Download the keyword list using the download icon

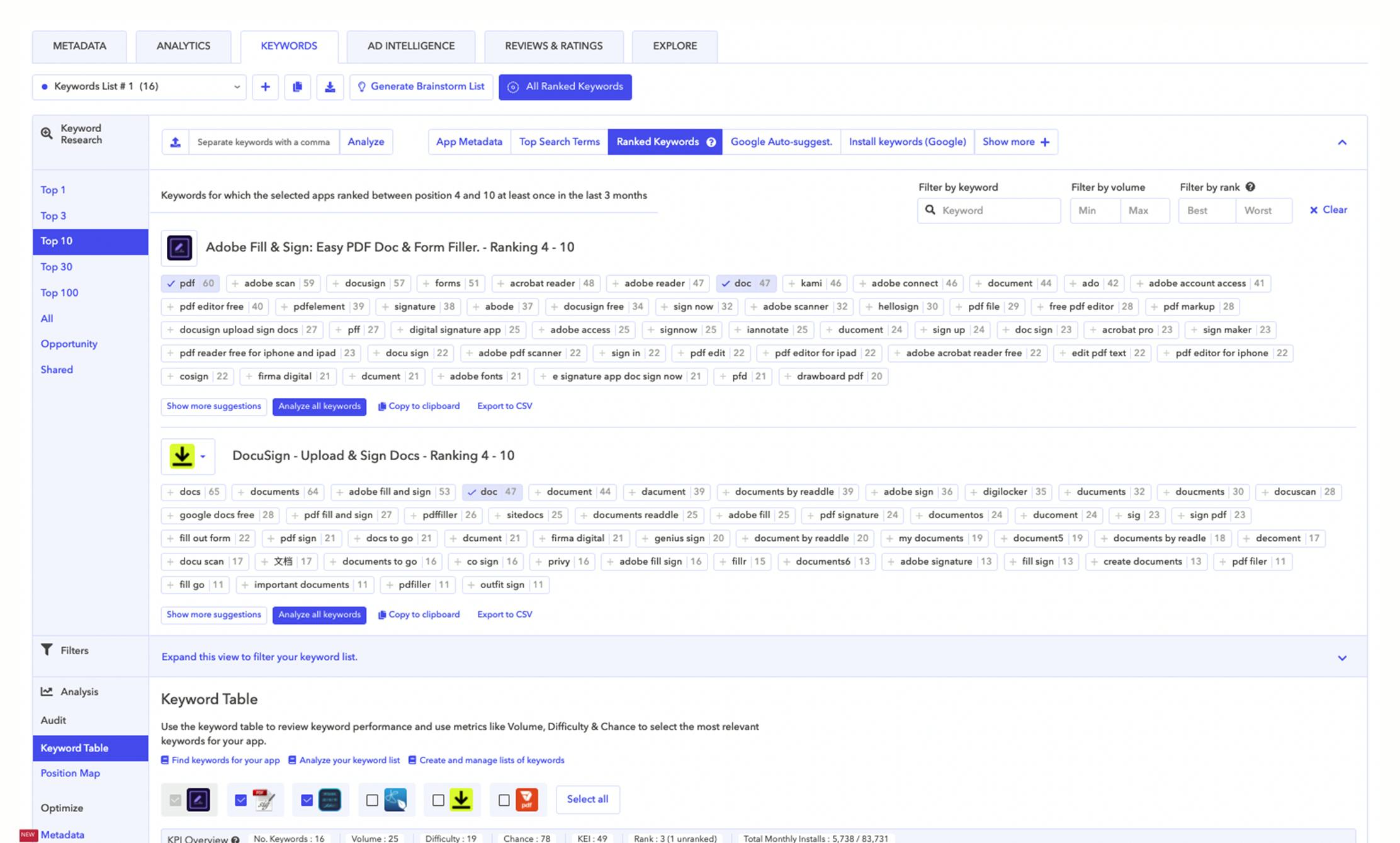click(x=330, y=87)
